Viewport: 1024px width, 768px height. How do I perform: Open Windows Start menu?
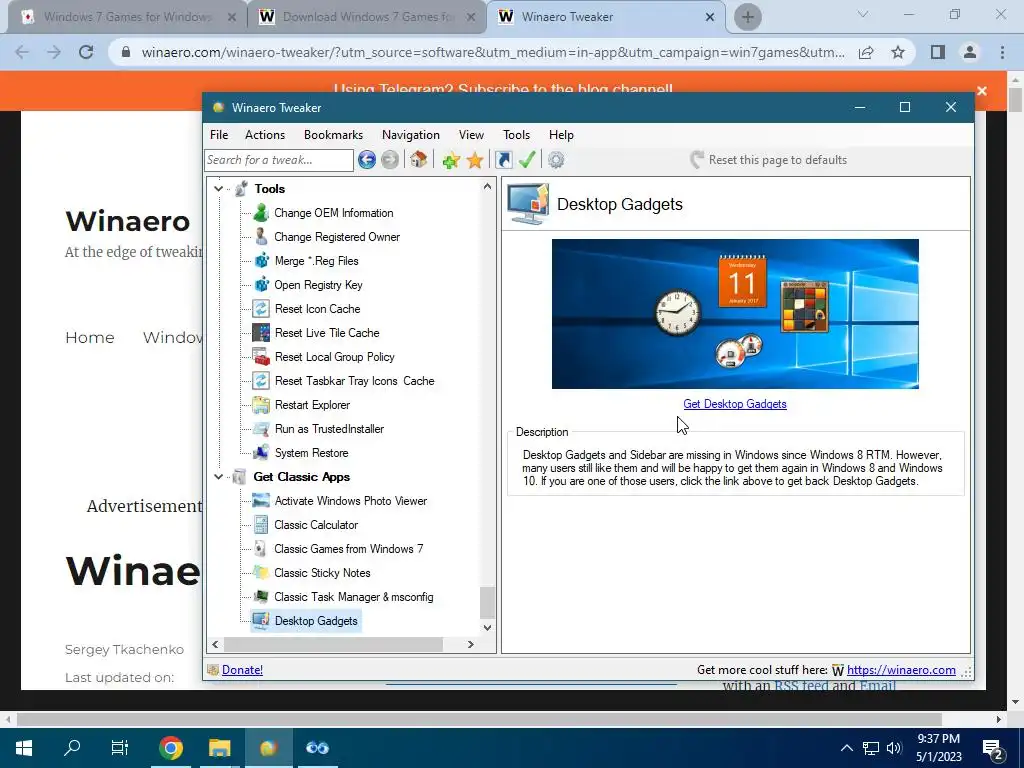coord(24,748)
